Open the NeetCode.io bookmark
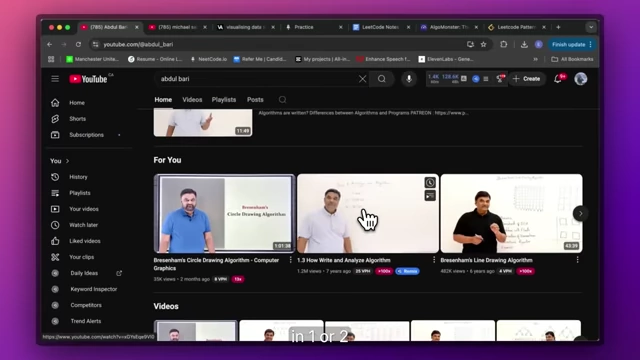The width and height of the screenshot is (640, 360). pyautogui.click(x=209, y=59)
